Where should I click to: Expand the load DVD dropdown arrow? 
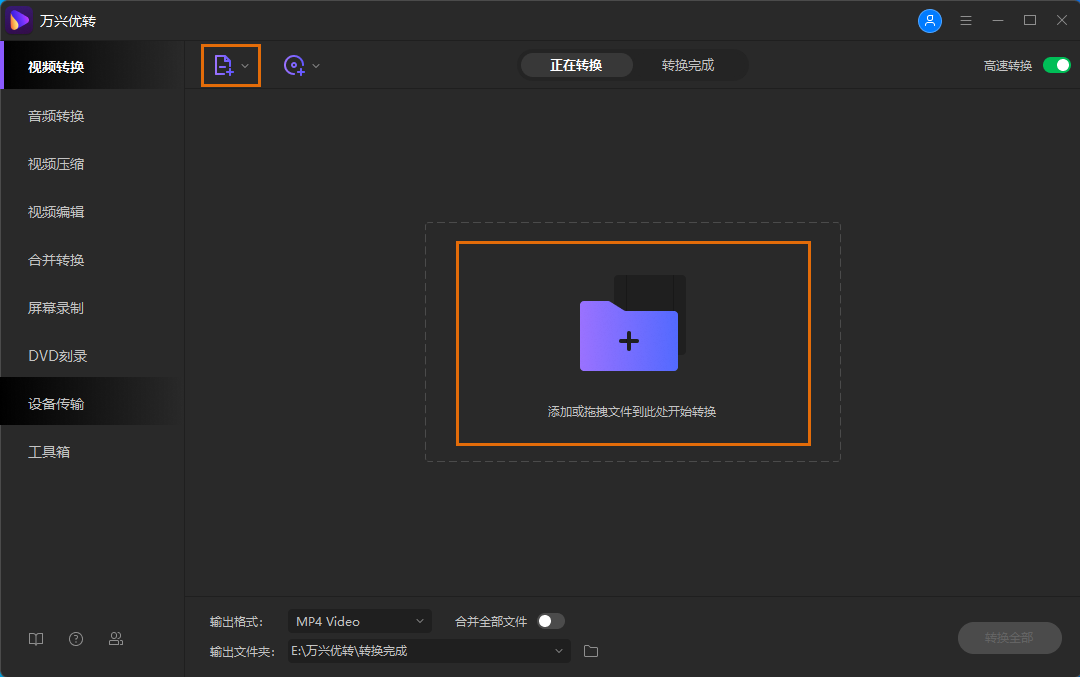pos(316,66)
